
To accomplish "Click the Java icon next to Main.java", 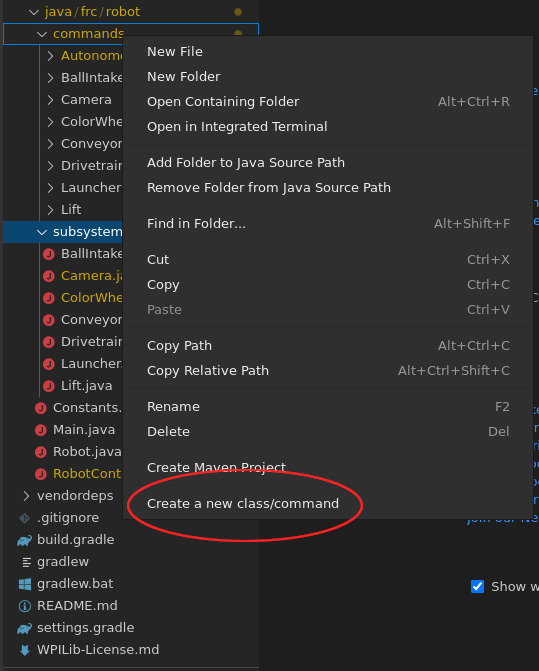I will (41, 430).
